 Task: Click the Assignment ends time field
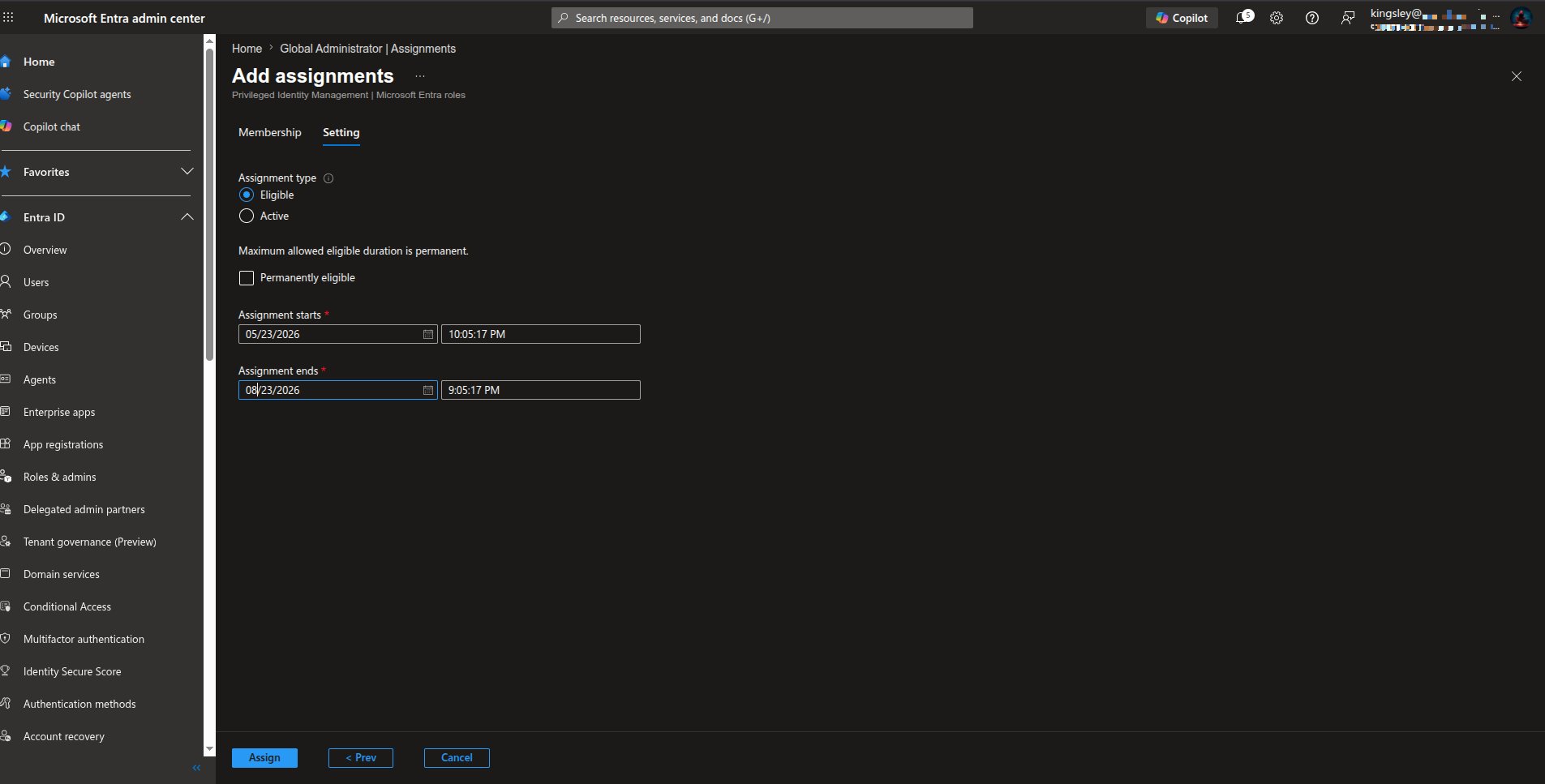click(x=541, y=390)
